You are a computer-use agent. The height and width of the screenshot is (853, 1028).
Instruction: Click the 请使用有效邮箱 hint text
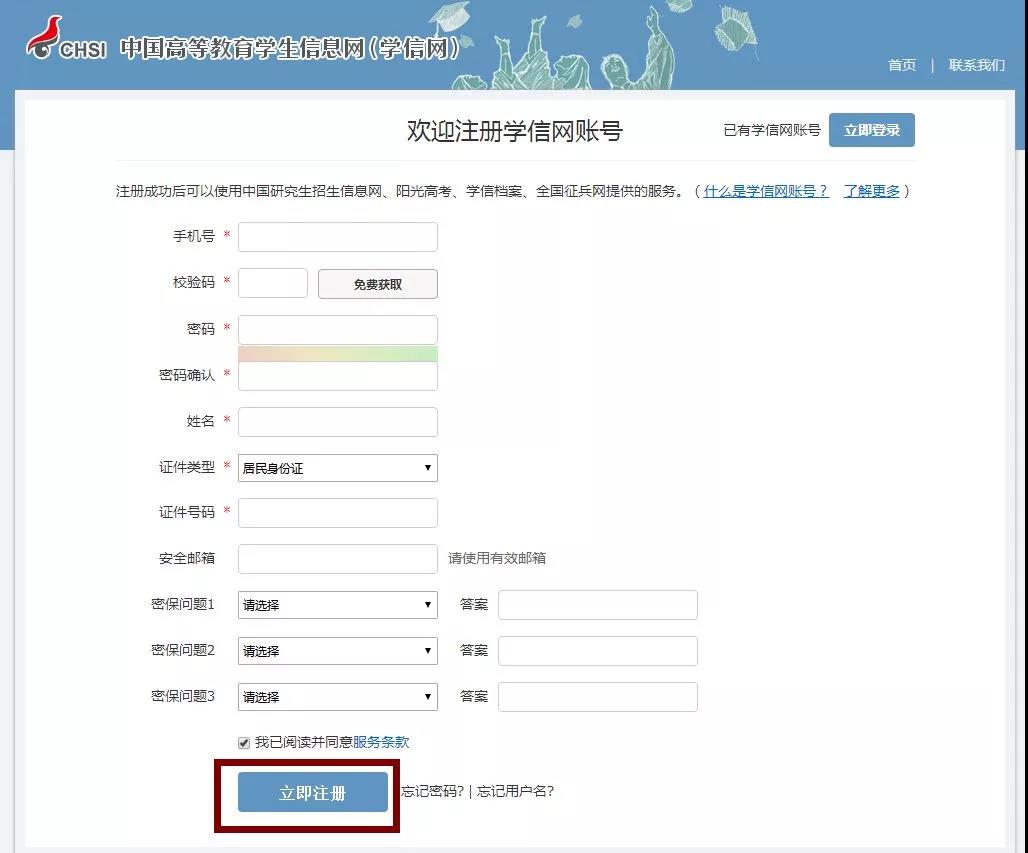coord(497,558)
